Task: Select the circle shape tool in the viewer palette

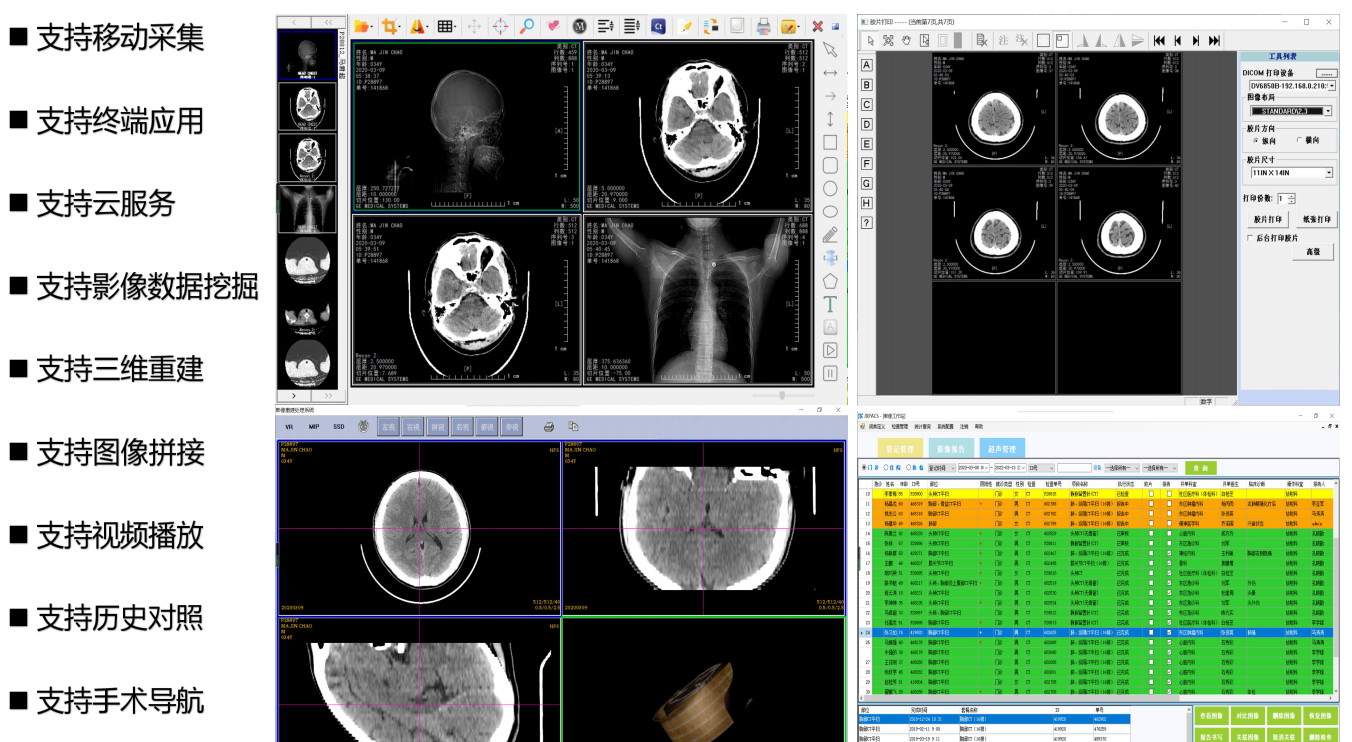Action: 830,189
